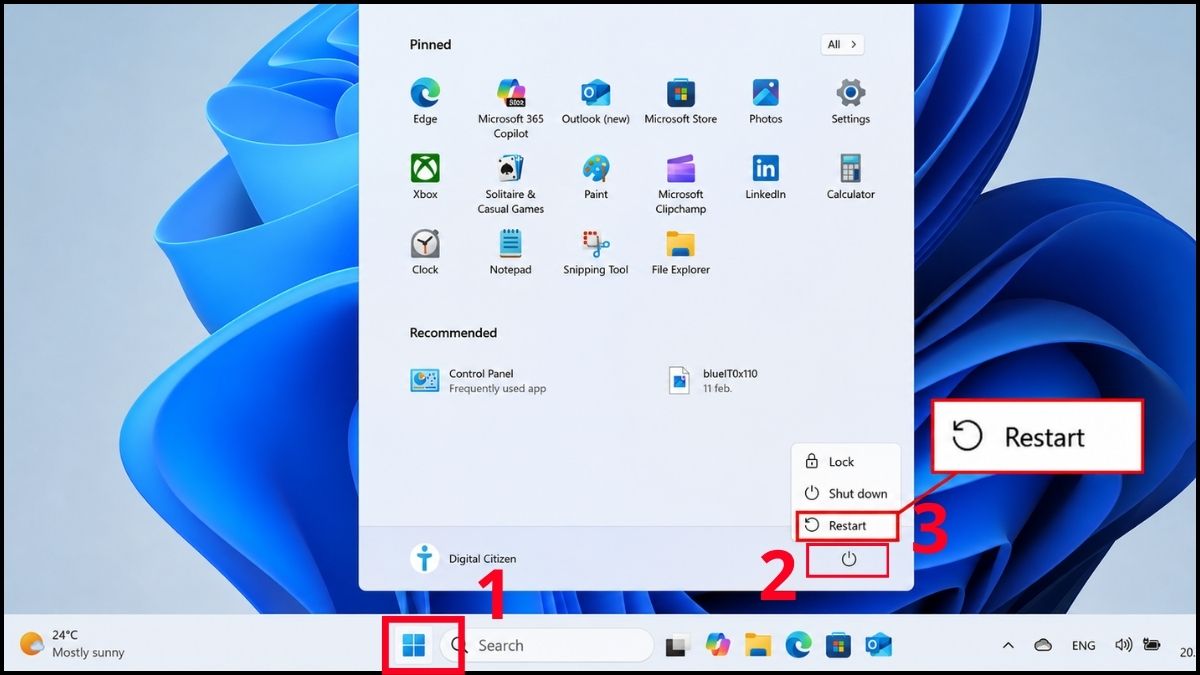Click the Power button in Start
Viewport: 1200px width, 675px height.
coord(848,559)
